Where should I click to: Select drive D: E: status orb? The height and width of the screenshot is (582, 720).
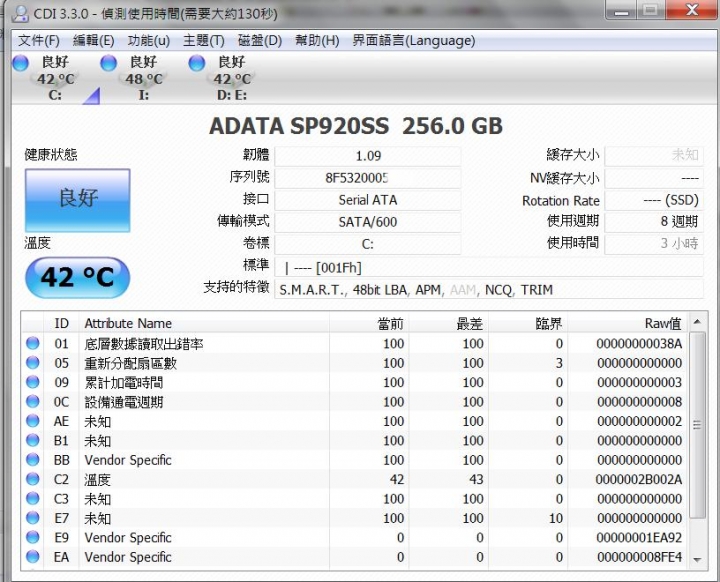pos(197,63)
